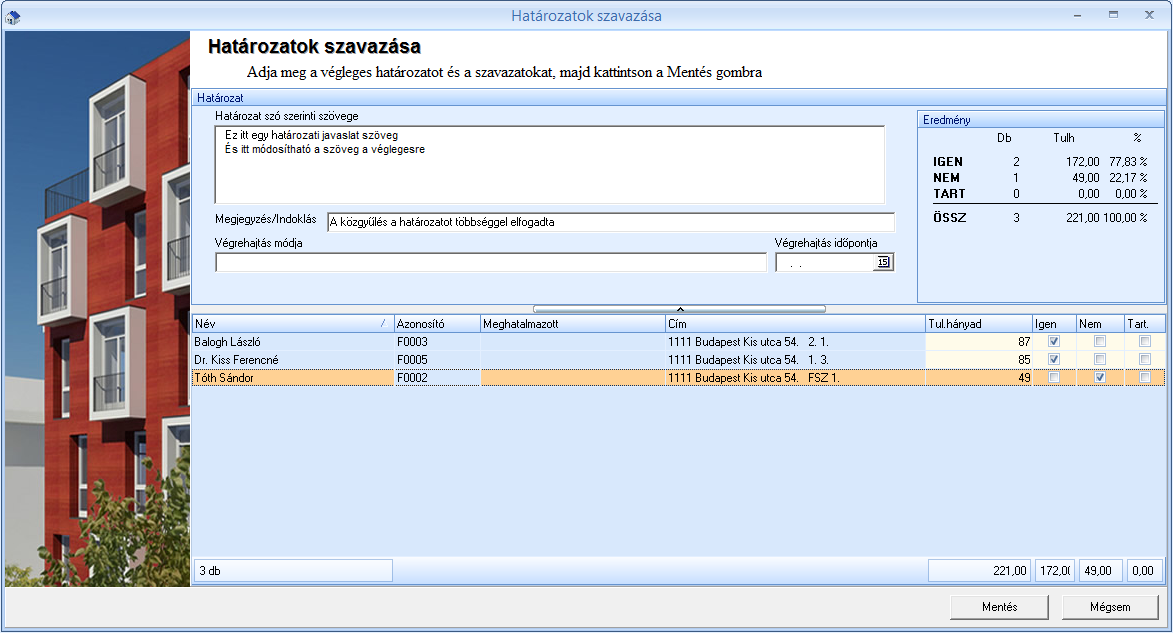The width and height of the screenshot is (1173, 633).
Task: Click the F0002 identifier cell
Action: pyautogui.click(x=437, y=378)
